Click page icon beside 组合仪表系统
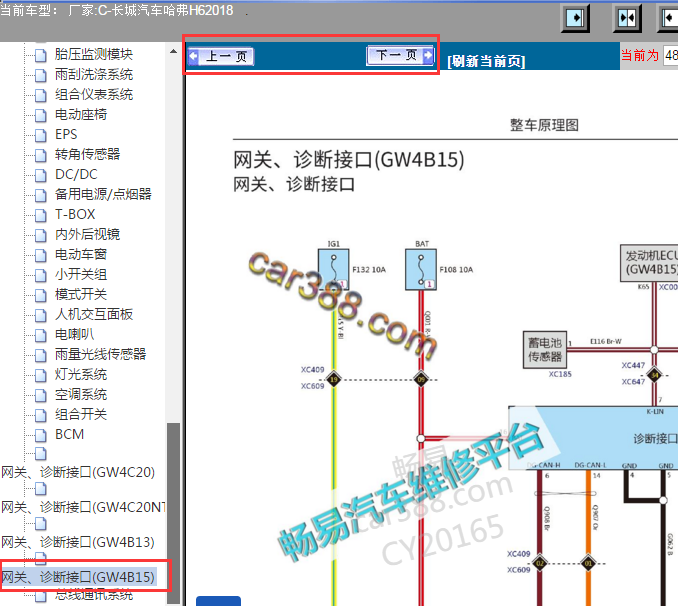Viewport: 678px width, 606px height. pyautogui.click(x=41, y=95)
